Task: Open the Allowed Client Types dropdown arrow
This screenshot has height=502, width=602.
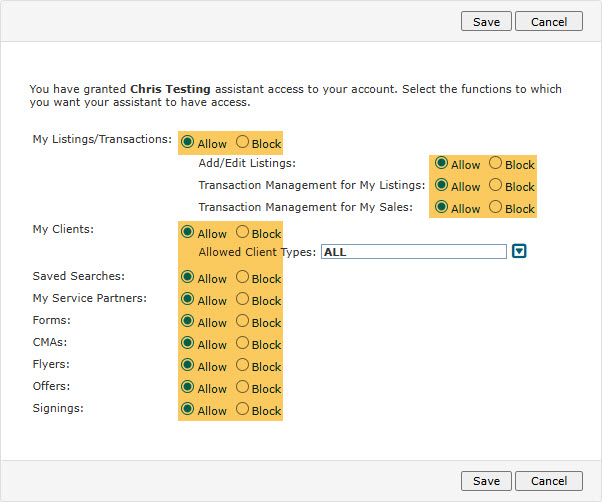Action: [519, 251]
